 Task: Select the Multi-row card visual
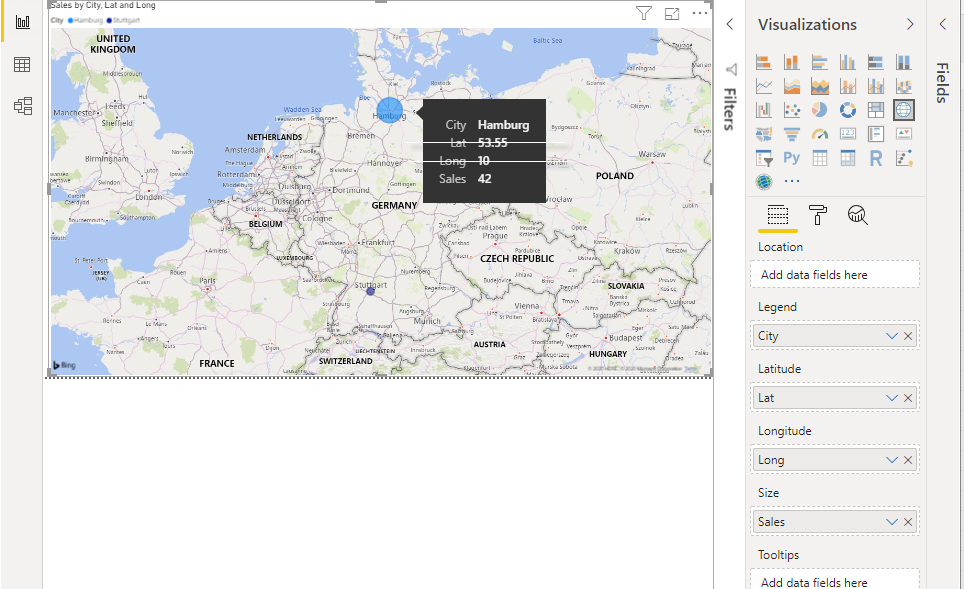pos(875,134)
